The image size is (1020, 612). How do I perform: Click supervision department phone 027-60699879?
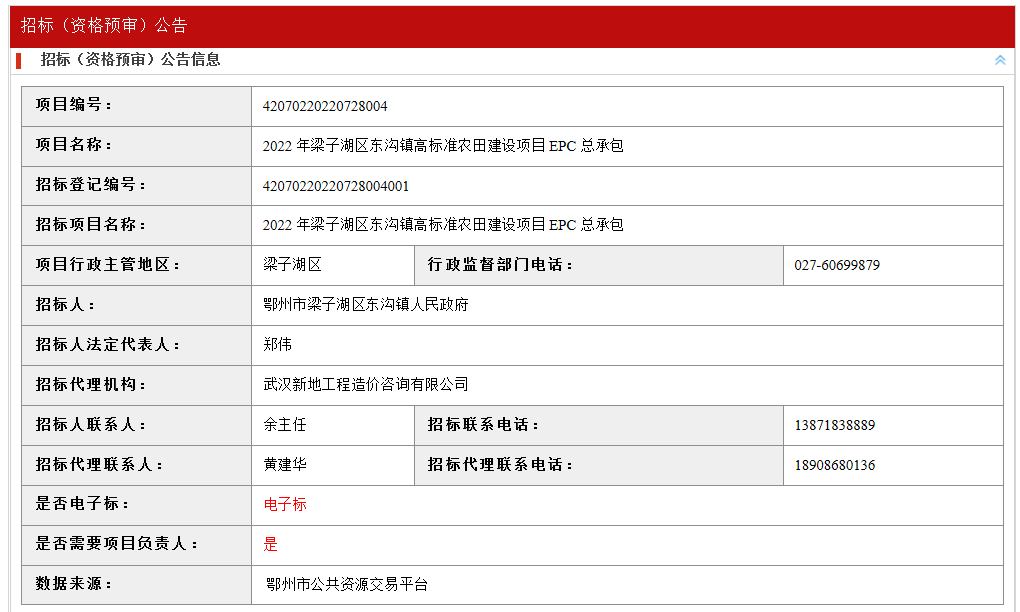click(837, 265)
